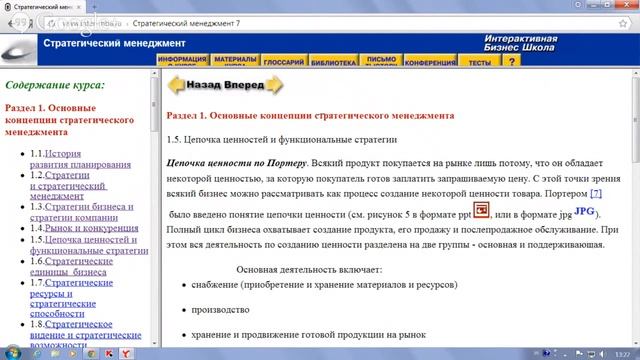Click the action center flag icon

579,354
